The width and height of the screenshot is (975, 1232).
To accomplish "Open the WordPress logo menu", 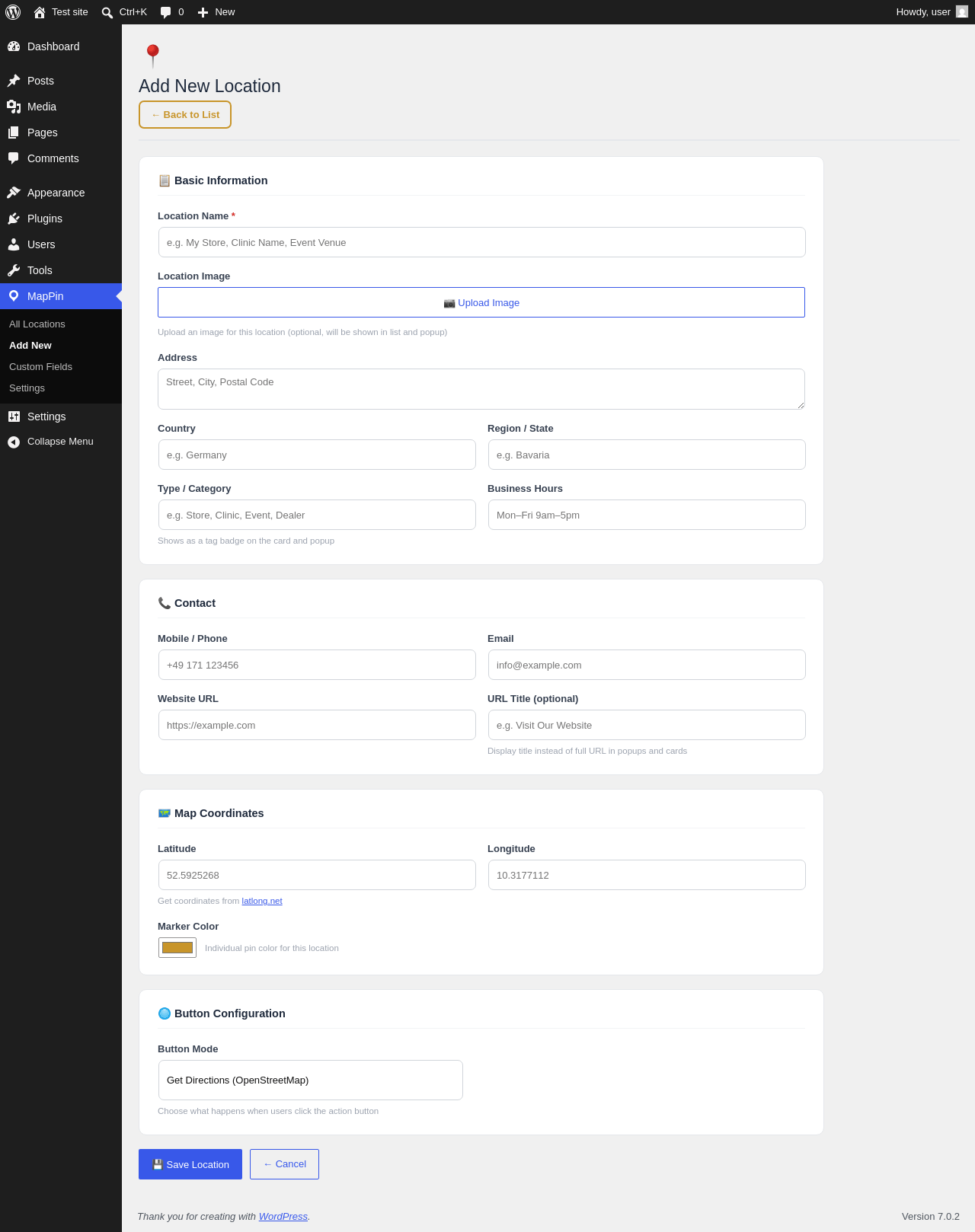I will (13, 12).
